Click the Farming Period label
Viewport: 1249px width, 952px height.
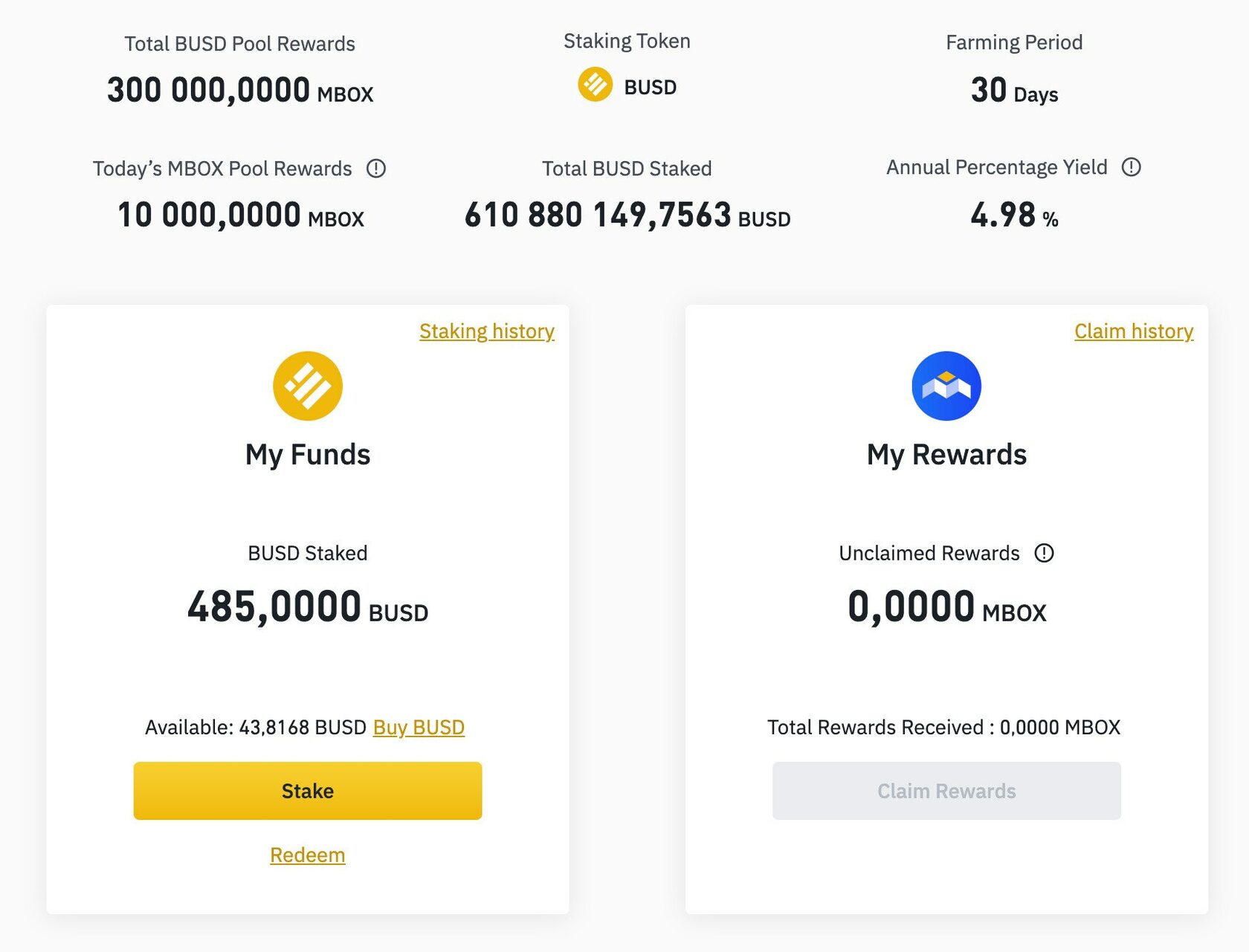click(1014, 43)
